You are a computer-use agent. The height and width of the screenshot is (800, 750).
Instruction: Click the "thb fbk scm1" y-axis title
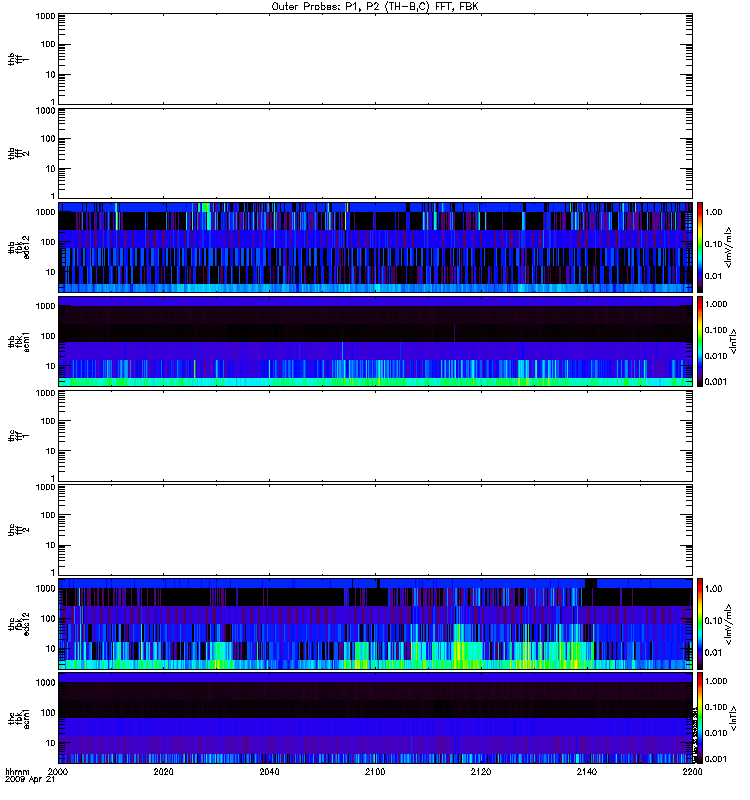click(18, 342)
